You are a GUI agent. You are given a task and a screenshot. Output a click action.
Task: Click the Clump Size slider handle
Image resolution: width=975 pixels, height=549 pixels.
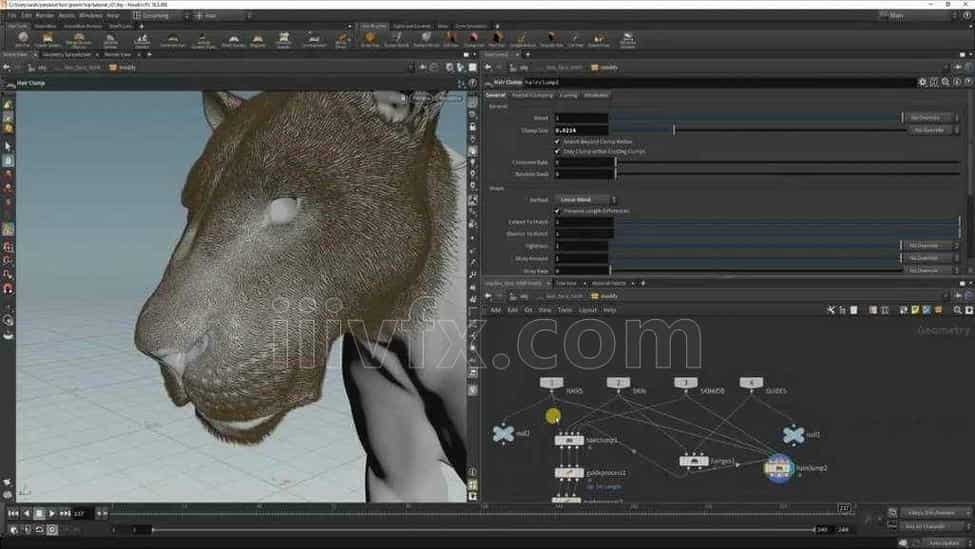tap(674, 130)
